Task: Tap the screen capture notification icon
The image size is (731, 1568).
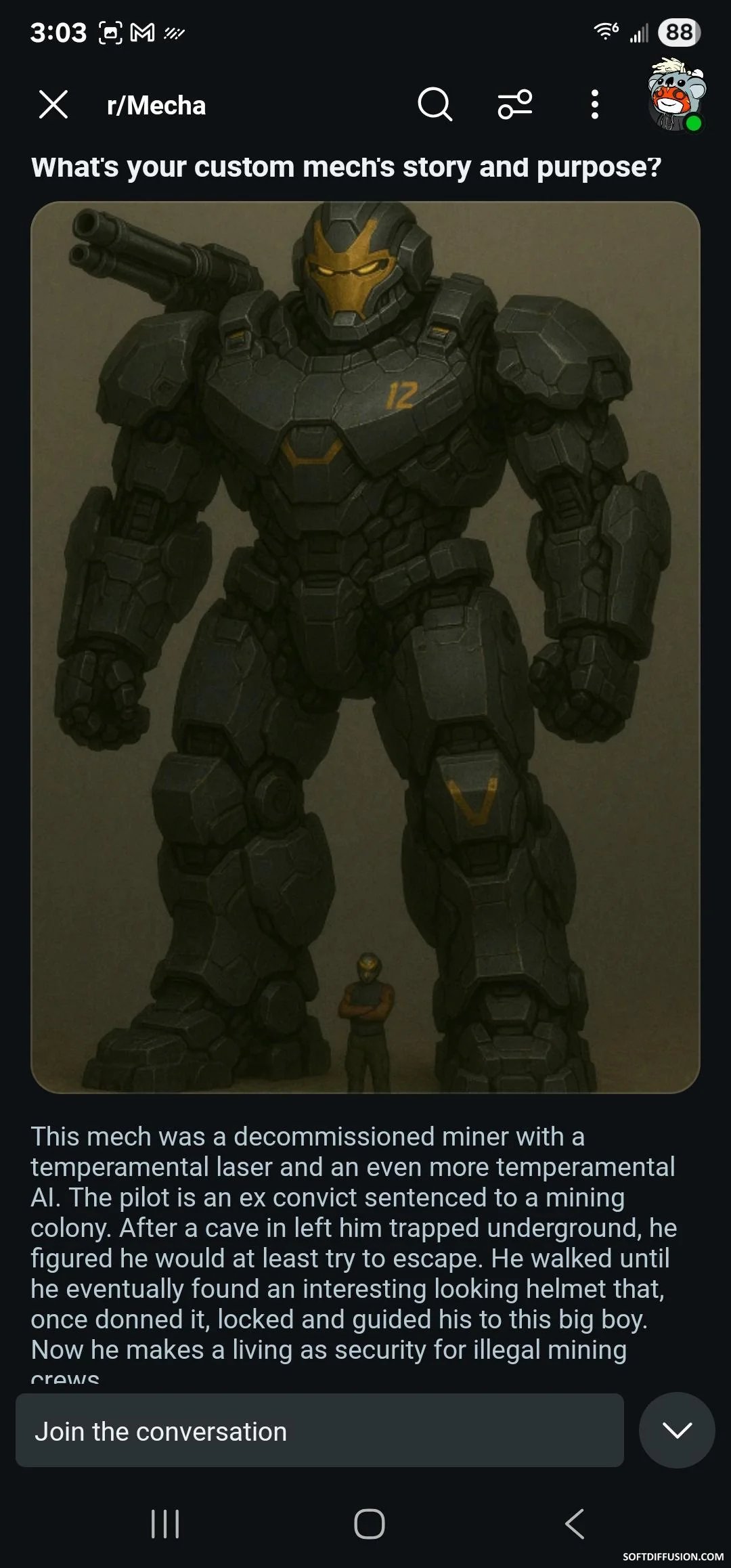Action: [111, 32]
